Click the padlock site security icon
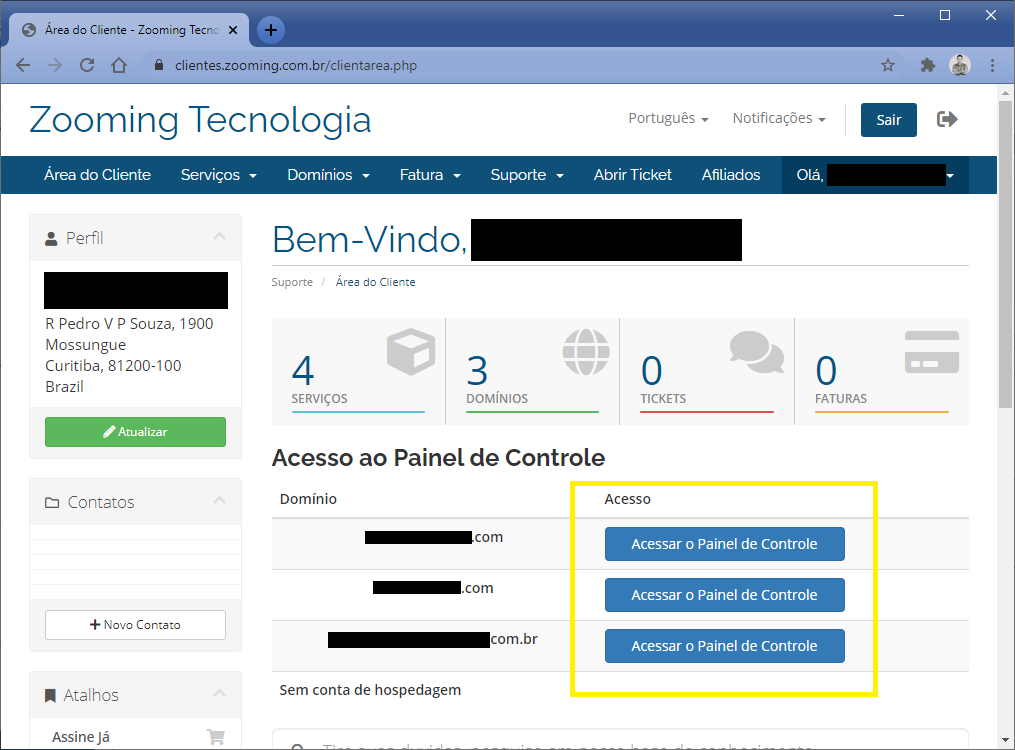The image size is (1015, 750). [159, 65]
